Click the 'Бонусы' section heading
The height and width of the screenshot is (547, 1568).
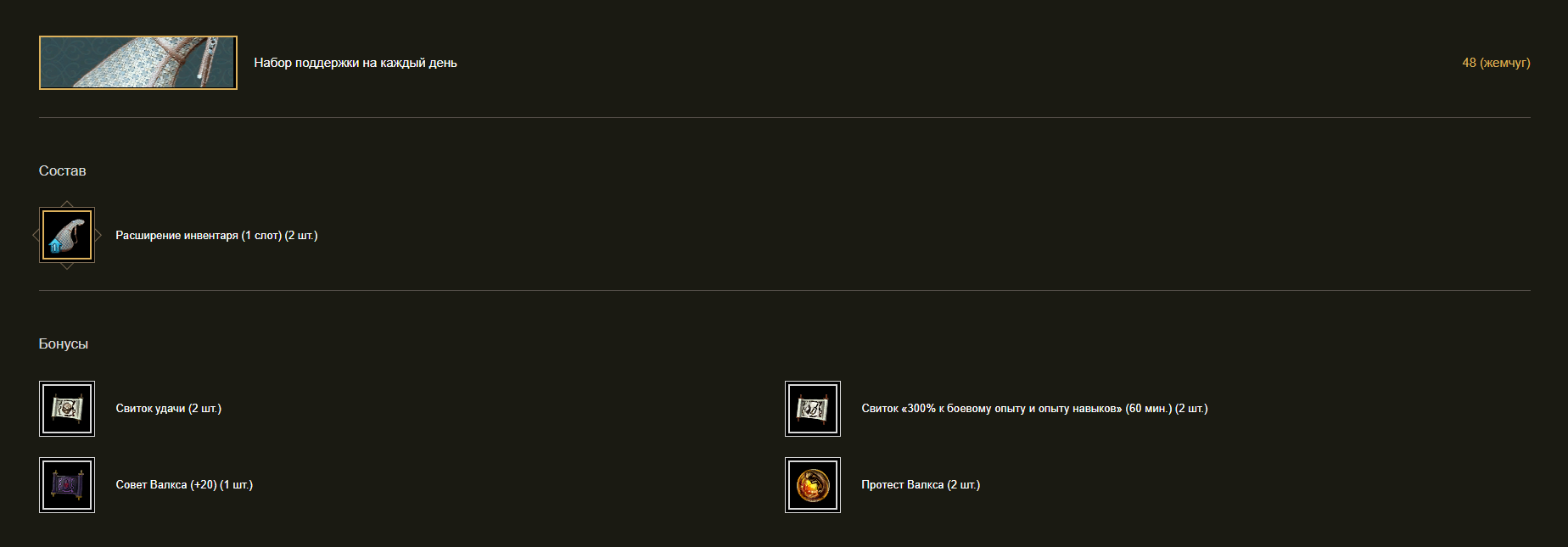coord(63,343)
